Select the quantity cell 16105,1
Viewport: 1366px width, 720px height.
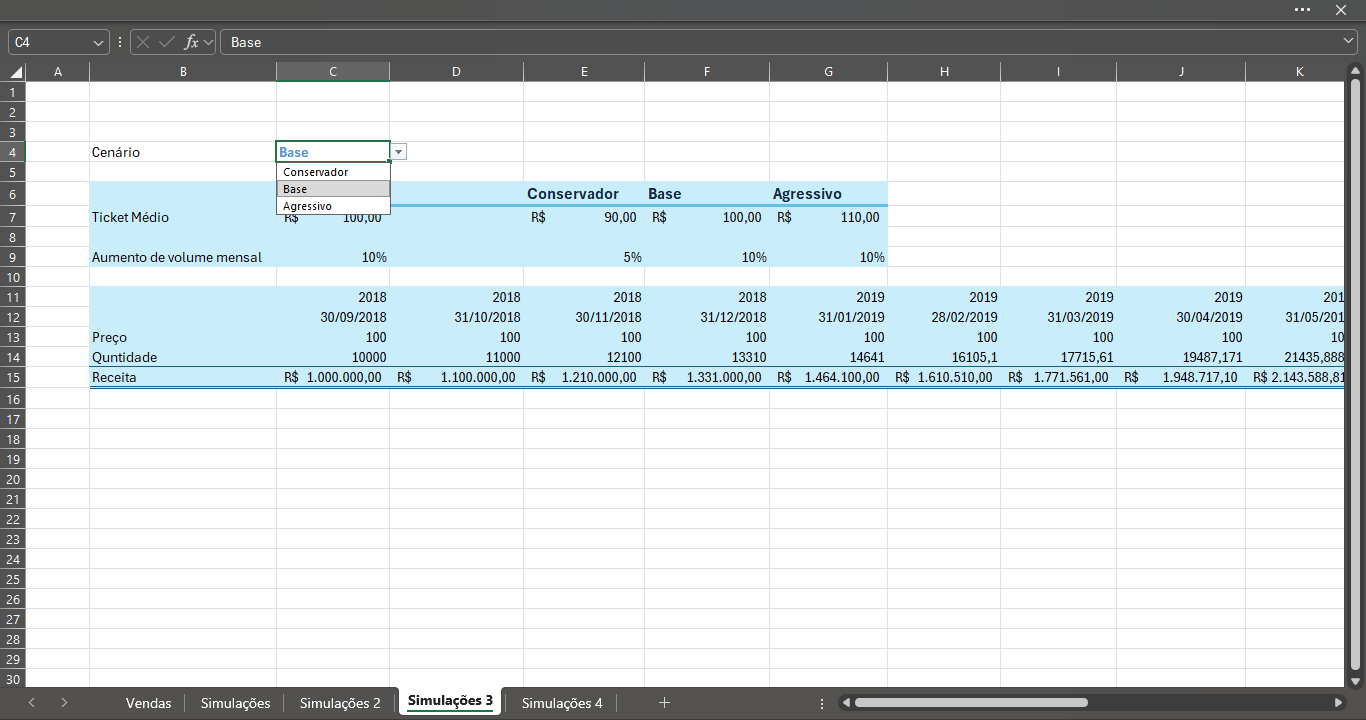(x=944, y=357)
